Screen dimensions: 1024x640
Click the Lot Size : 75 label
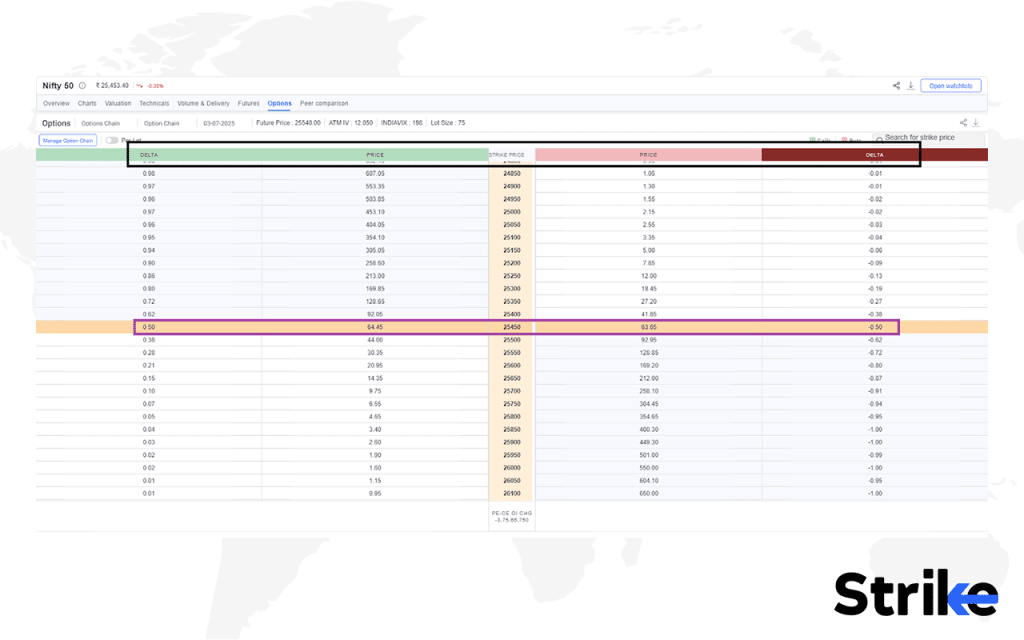coord(448,123)
